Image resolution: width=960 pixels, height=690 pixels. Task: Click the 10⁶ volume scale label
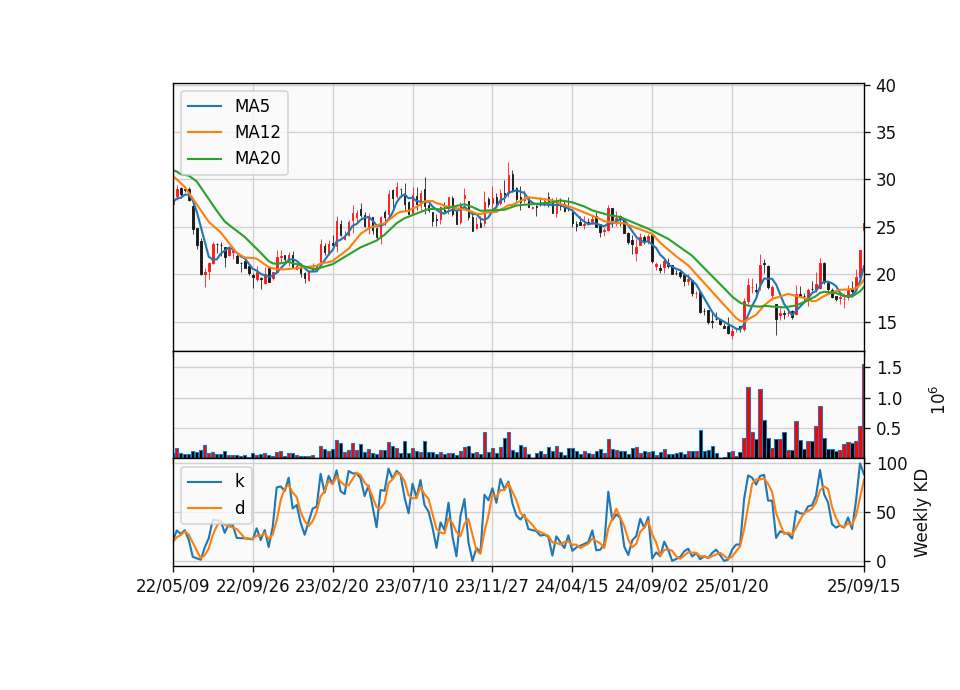(937, 400)
